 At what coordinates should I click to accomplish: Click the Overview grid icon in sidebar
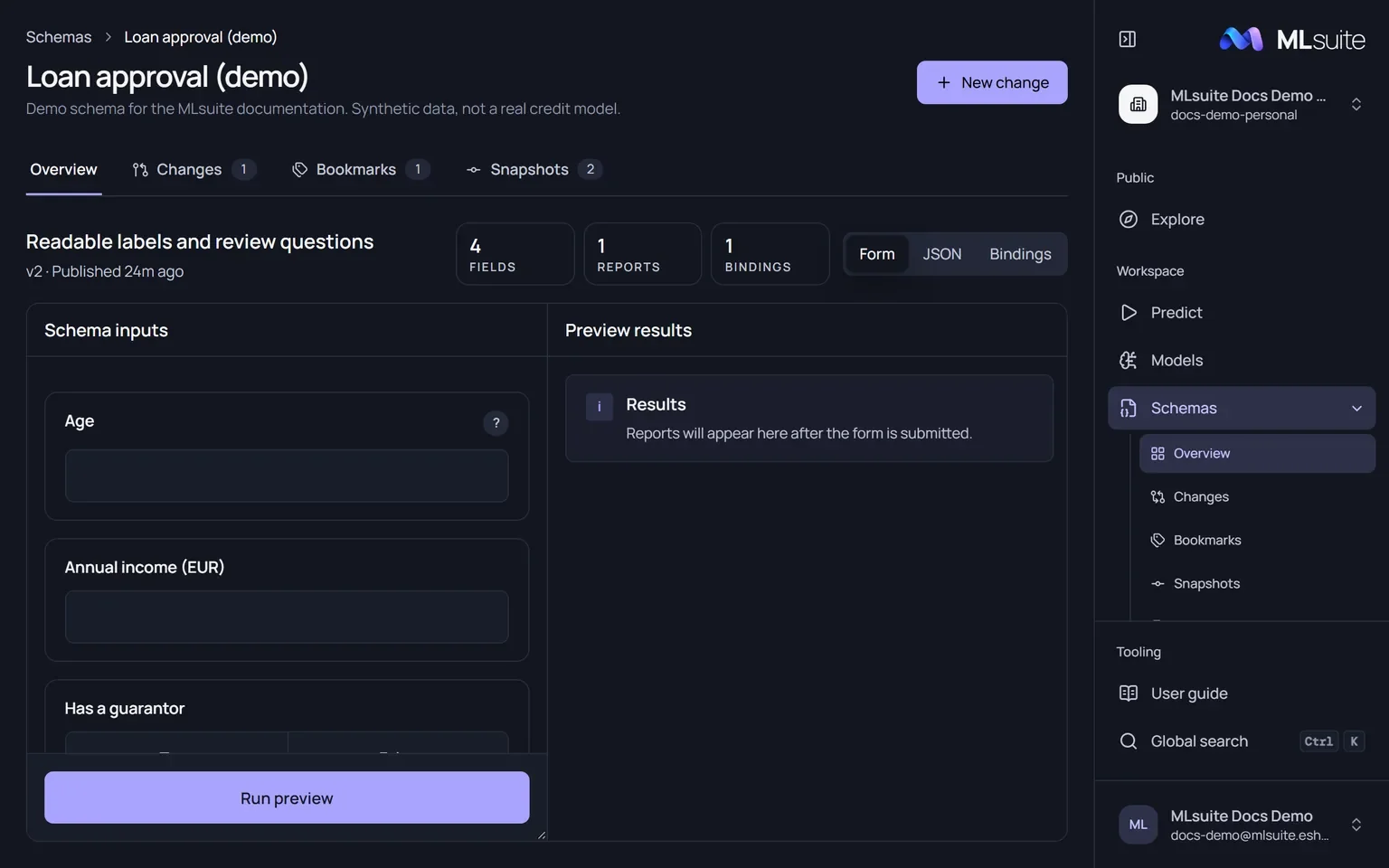1157,453
